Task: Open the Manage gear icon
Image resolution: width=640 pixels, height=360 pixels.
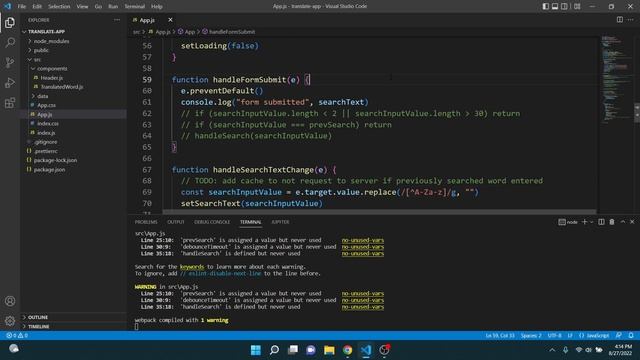Action: pyautogui.click(x=10, y=321)
